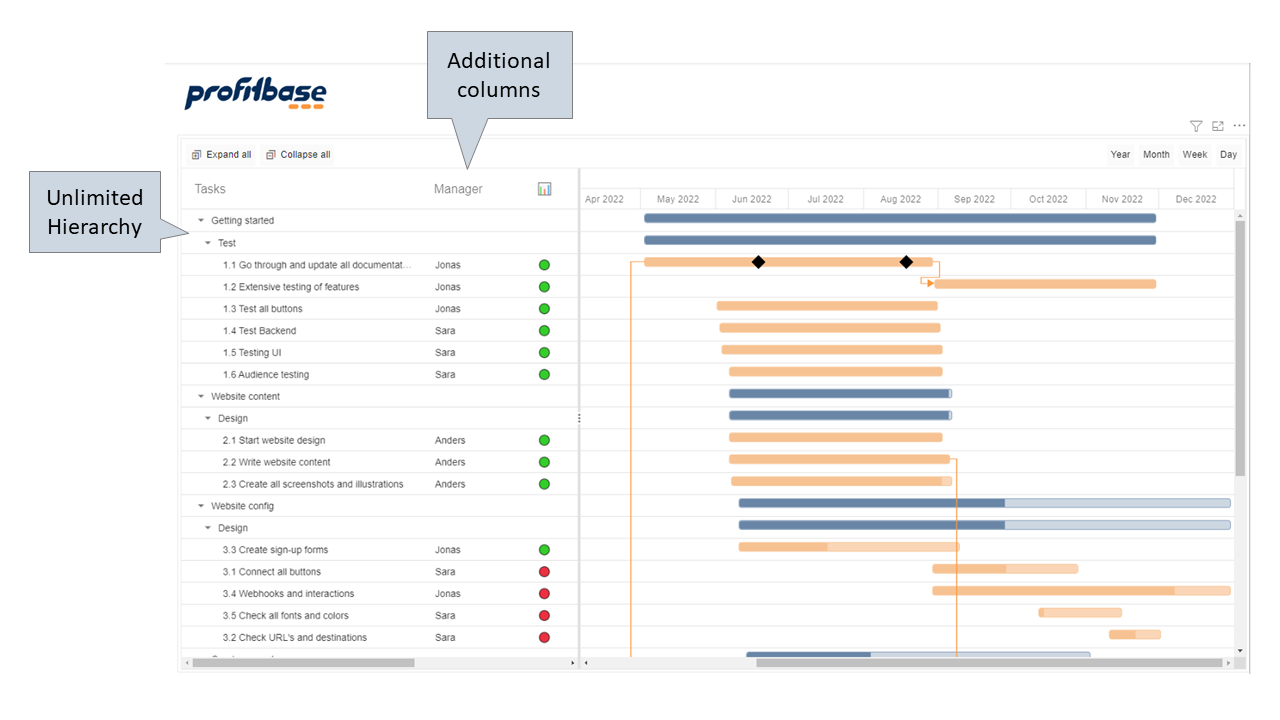This screenshot has height=720, width=1280.
Task: Collapse the Getting started group
Action: [201, 221]
